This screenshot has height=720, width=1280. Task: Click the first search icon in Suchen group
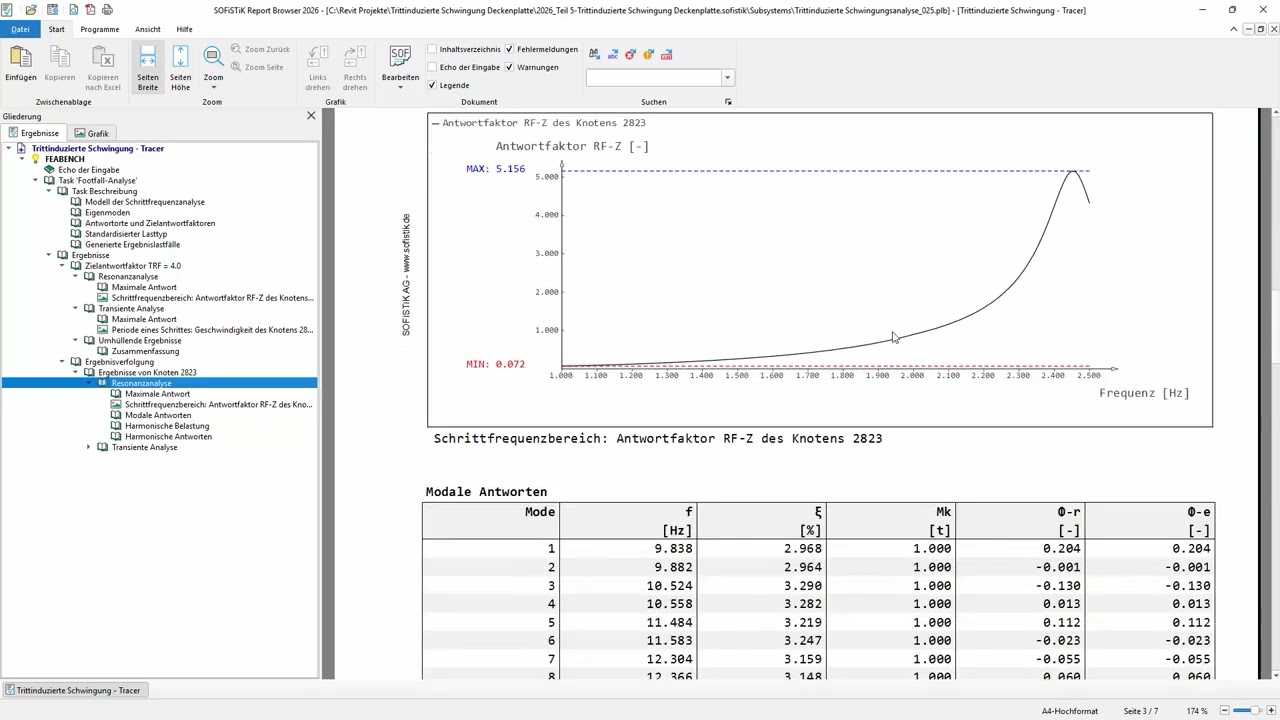click(595, 54)
